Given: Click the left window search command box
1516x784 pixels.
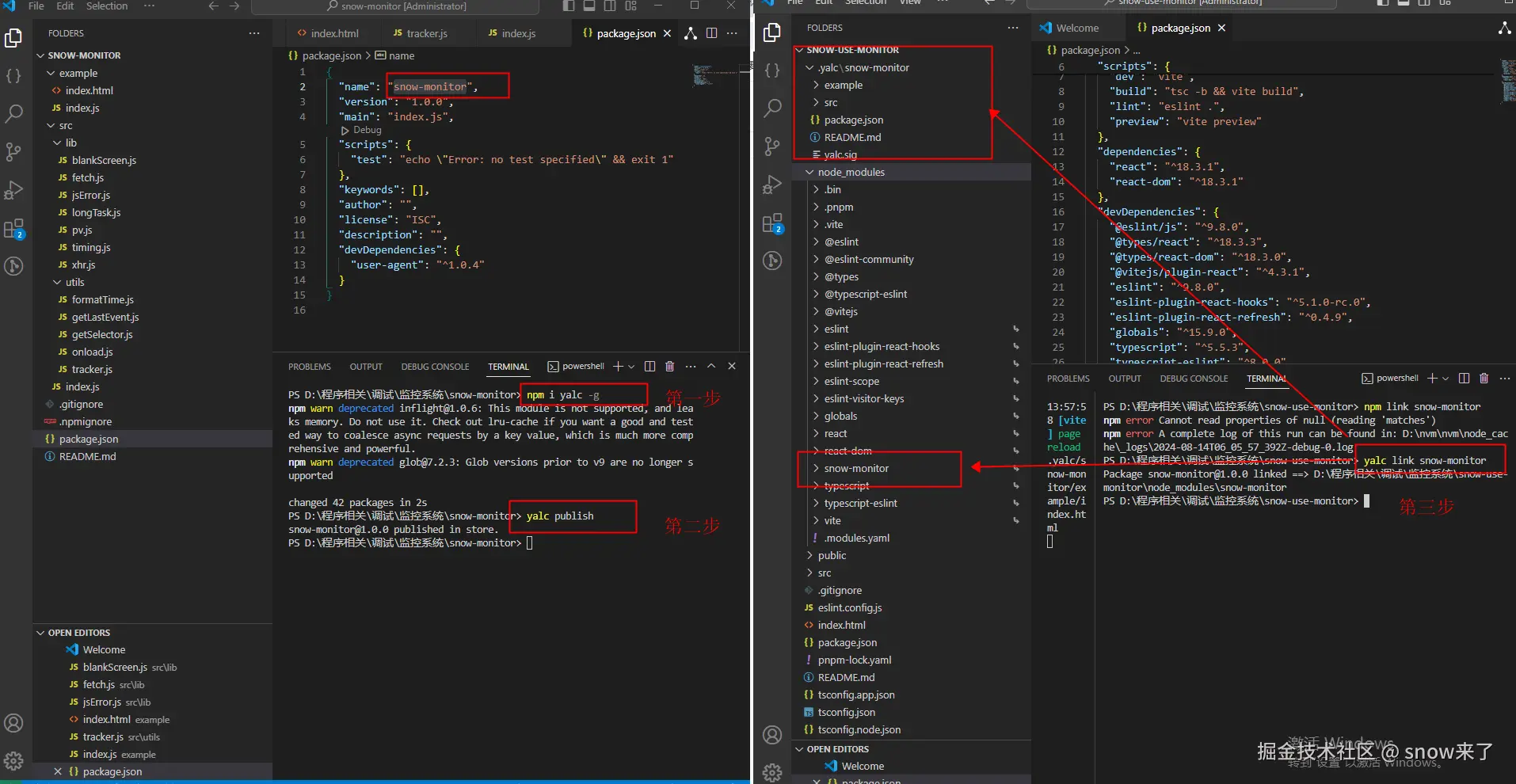Looking at the screenshot, I should (395, 6).
